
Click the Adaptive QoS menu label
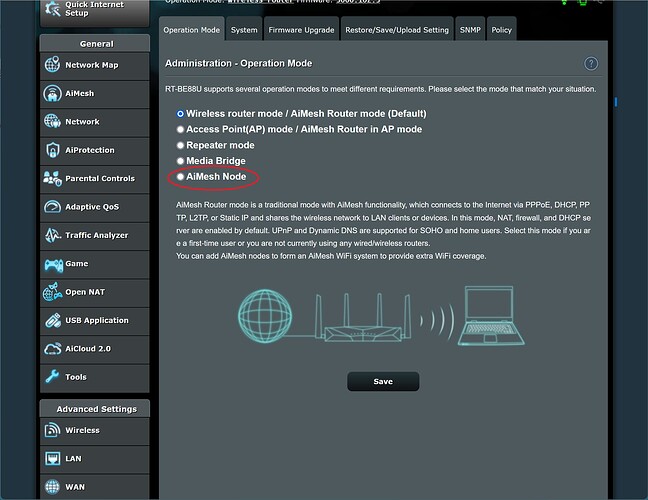pos(92,207)
